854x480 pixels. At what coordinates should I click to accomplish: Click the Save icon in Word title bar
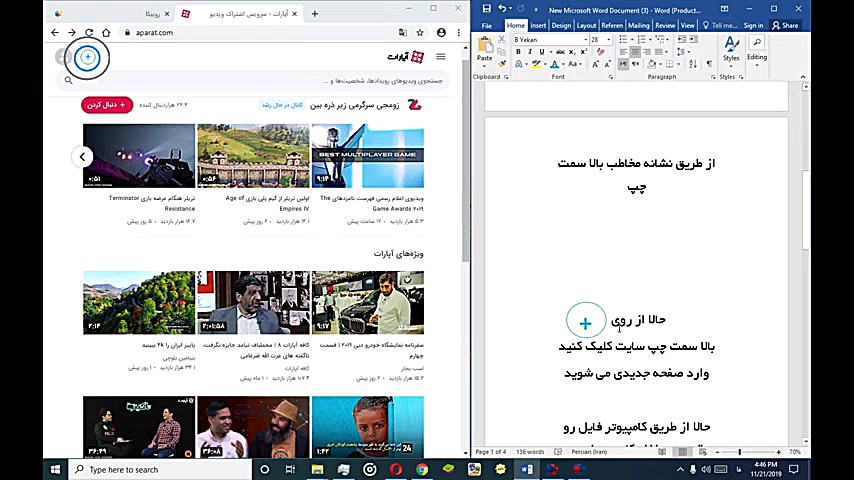[x=486, y=9]
